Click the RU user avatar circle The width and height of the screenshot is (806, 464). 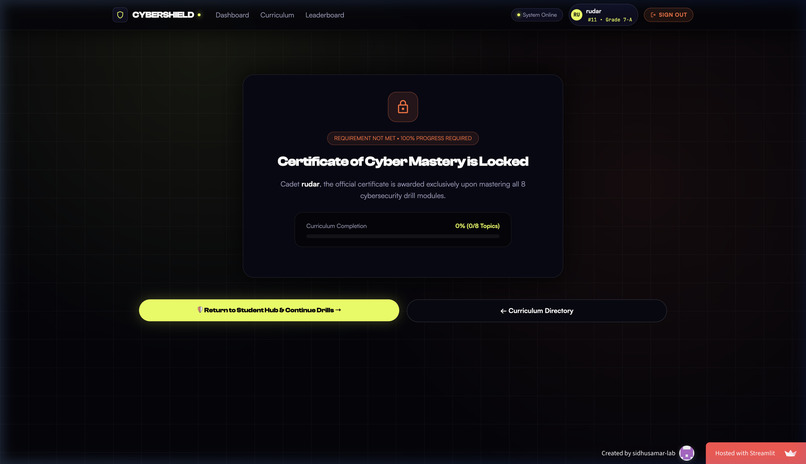pos(577,15)
